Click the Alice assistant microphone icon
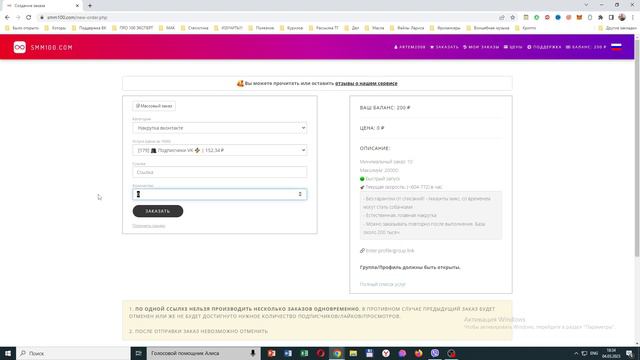 point(253,353)
